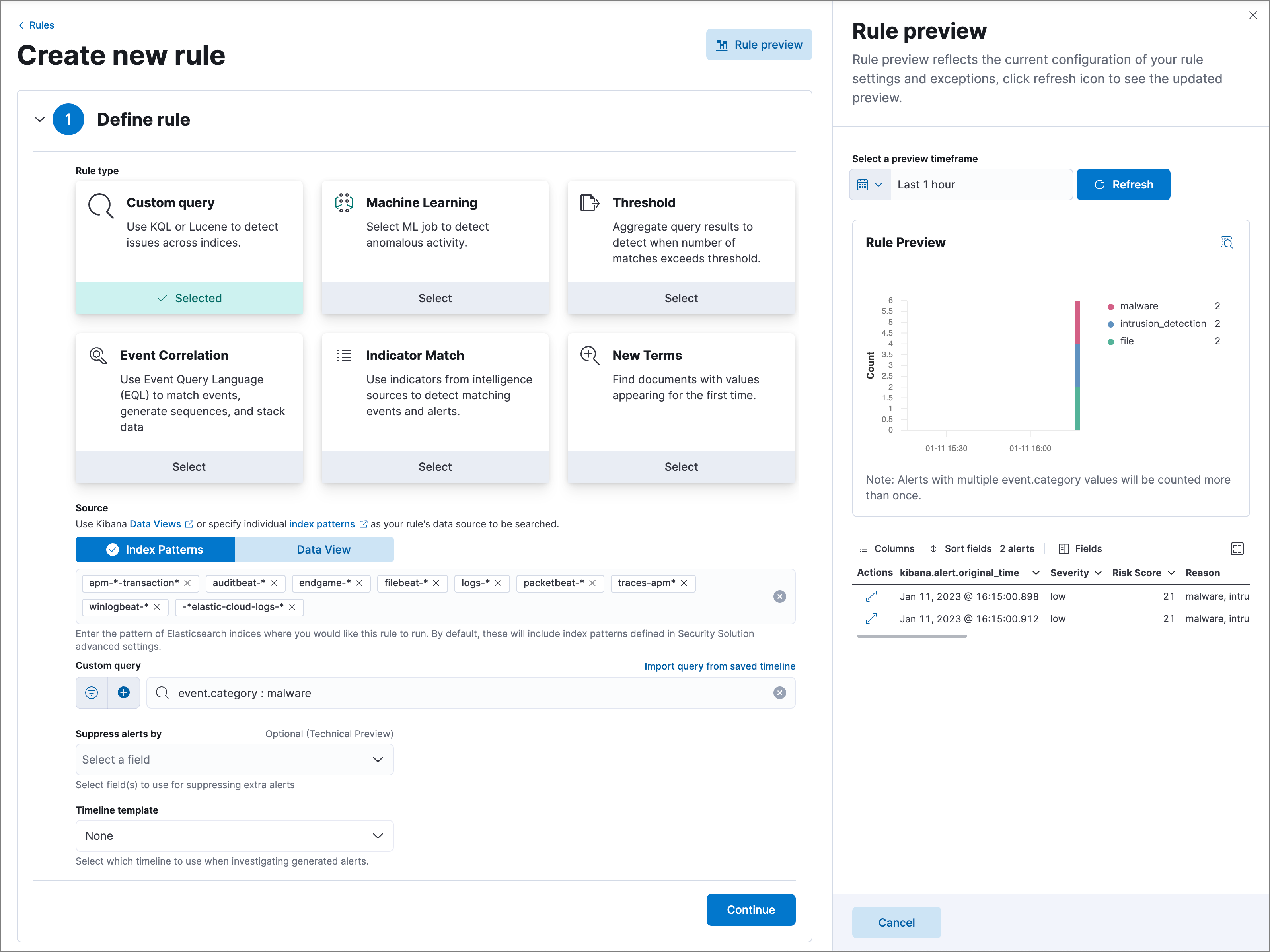Open Import query from saved timeline link
Screen dimensions: 1270x952
point(719,666)
